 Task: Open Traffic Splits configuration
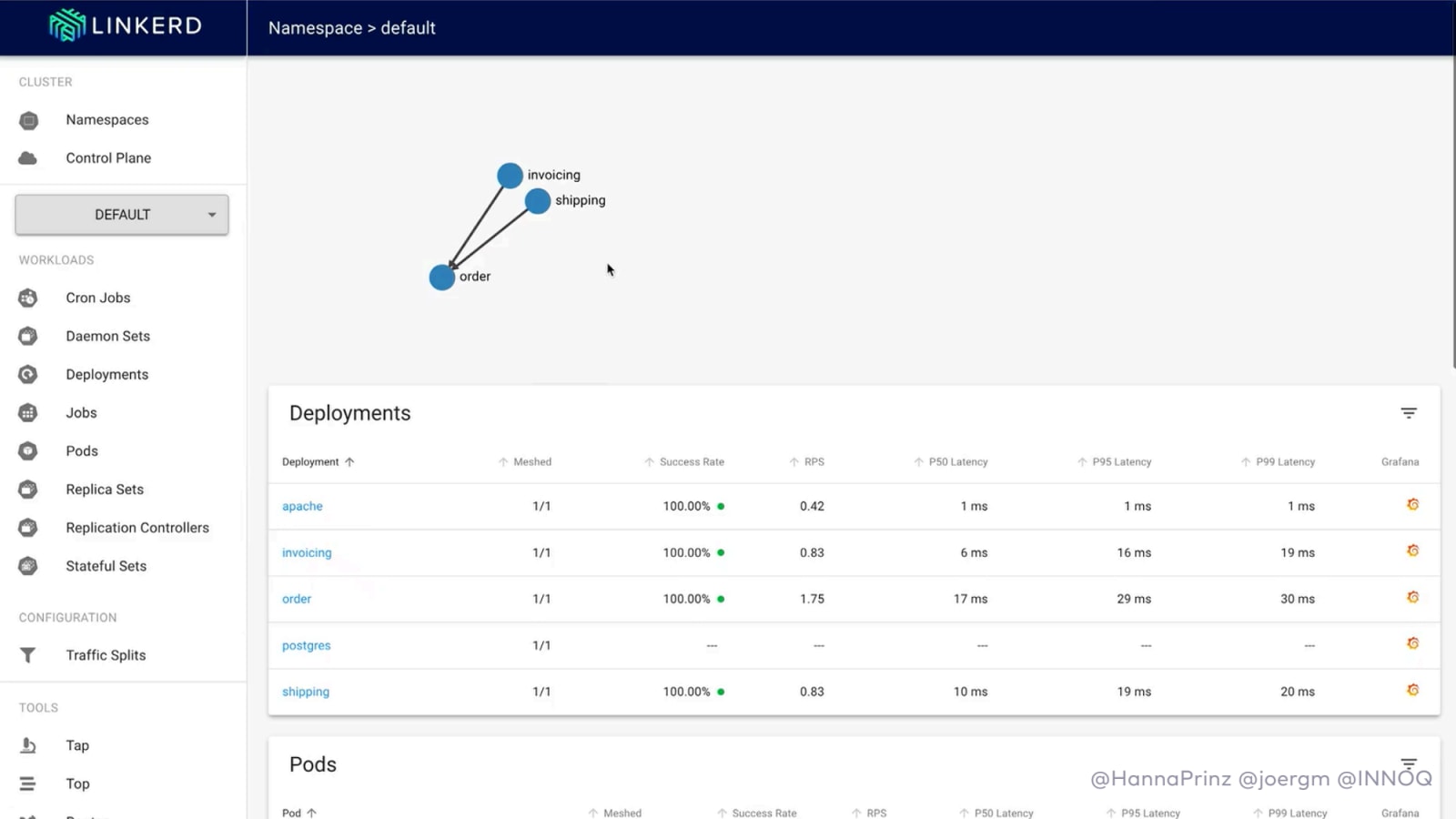point(106,655)
